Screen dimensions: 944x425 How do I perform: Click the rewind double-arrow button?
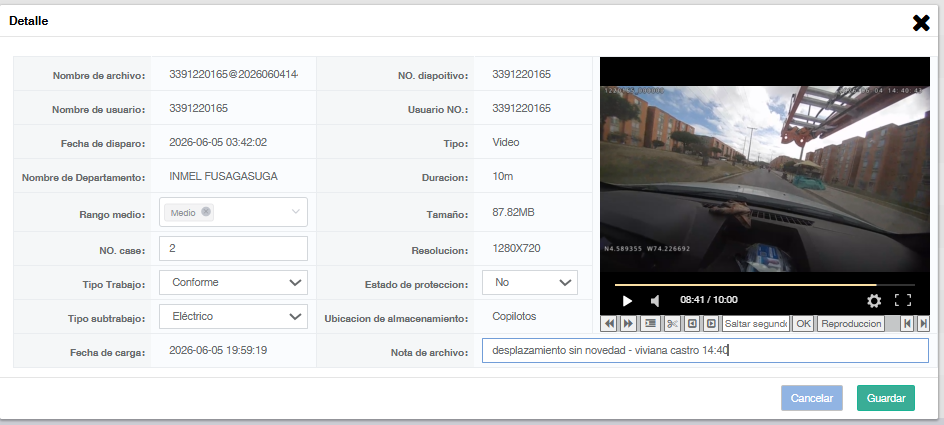pyautogui.click(x=609, y=324)
